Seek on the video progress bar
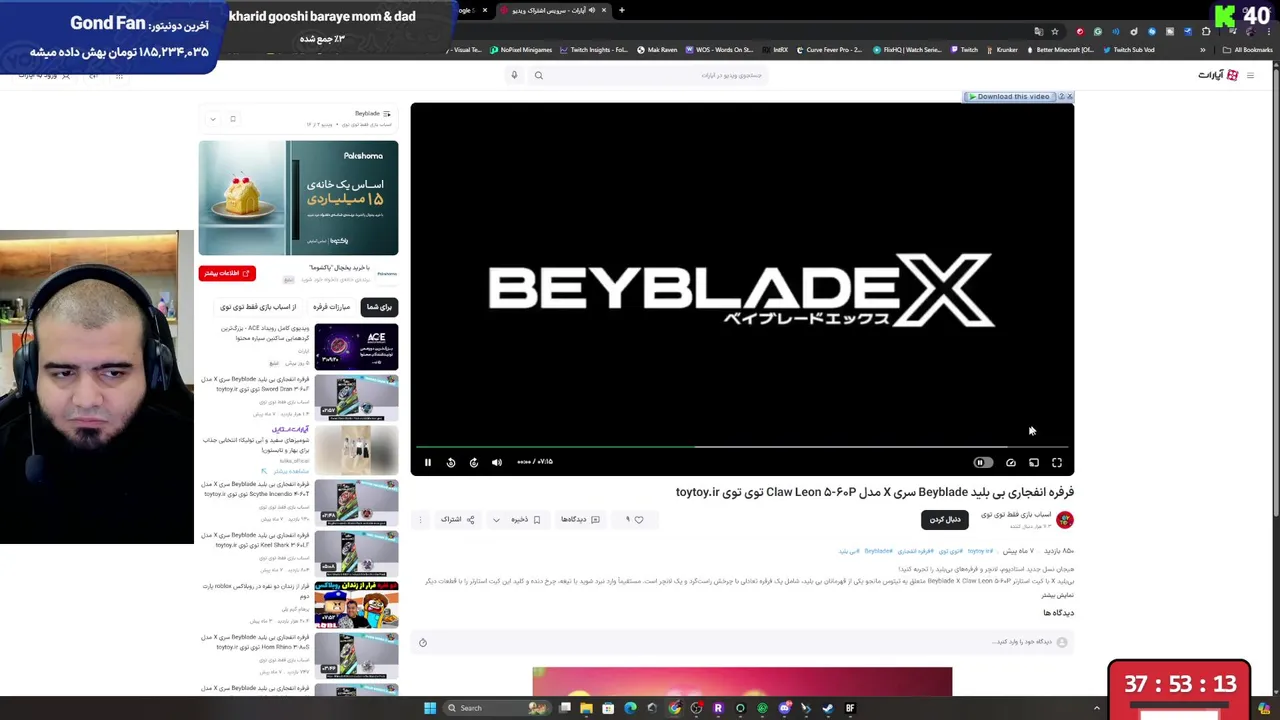 click(742, 447)
